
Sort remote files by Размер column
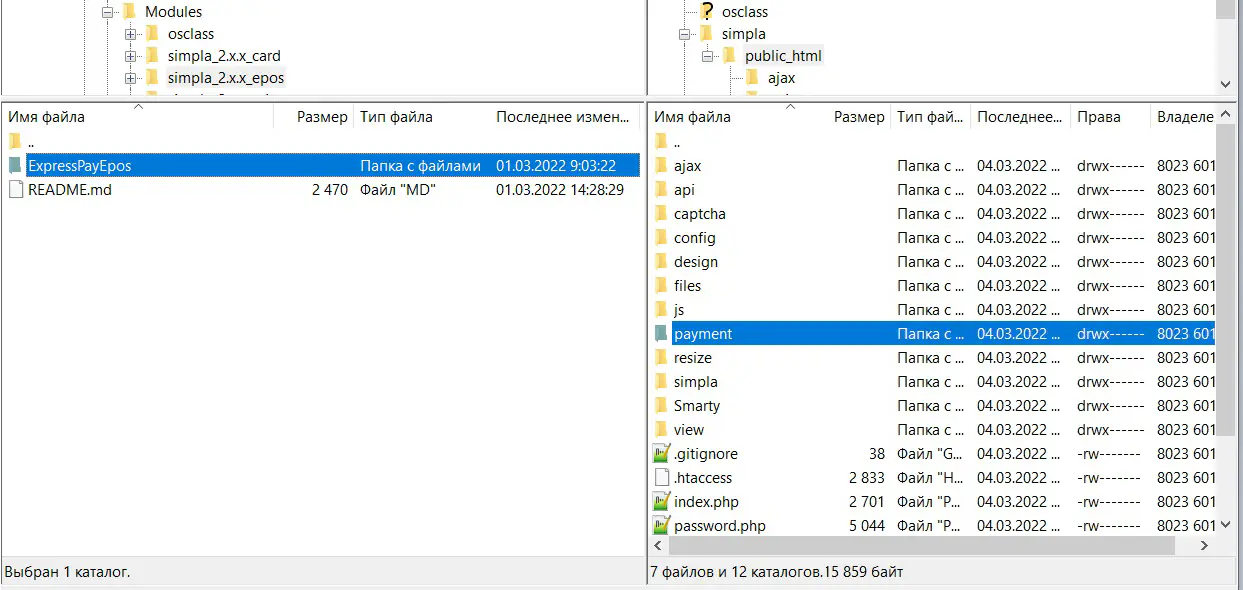pos(859,117)
